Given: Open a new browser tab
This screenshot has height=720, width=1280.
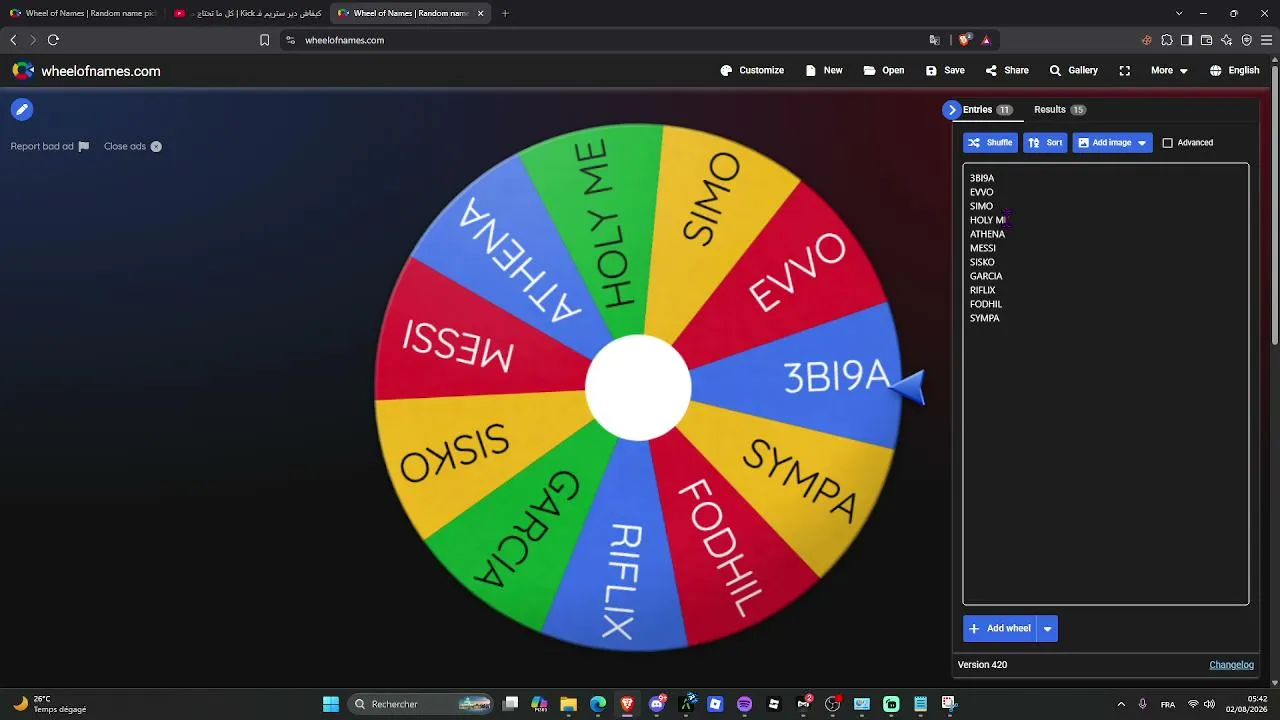Looking at the screenshot, I should [505, 13].
